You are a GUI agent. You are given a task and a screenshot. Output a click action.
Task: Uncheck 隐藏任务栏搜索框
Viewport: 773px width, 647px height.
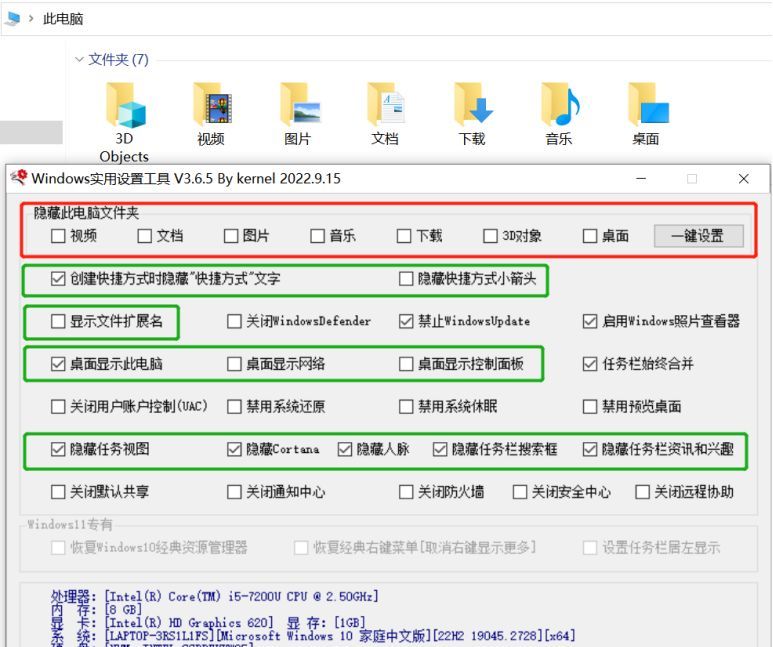click(x=440, y=449)
